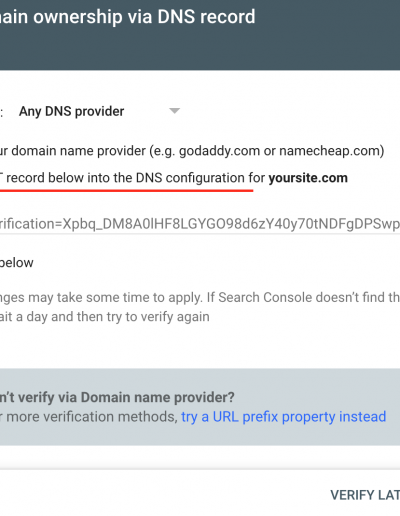The height and width of the screenshot is (516, 400).
Task: Click the godaddy.com example text
Action: (219, 151)
